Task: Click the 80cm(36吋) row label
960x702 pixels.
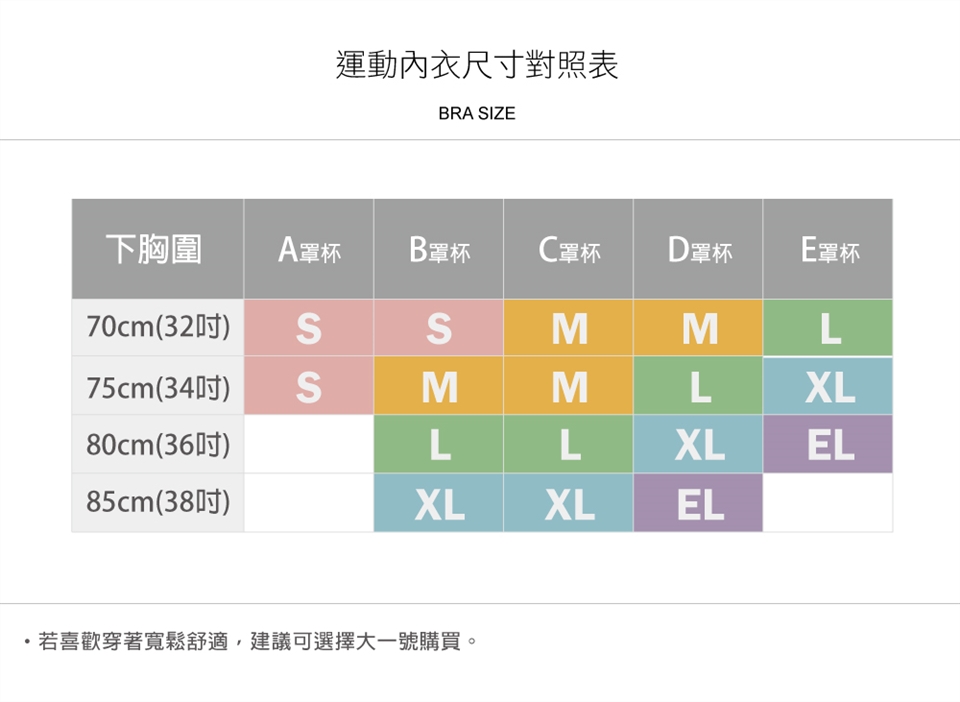Action: coord(157,445)
